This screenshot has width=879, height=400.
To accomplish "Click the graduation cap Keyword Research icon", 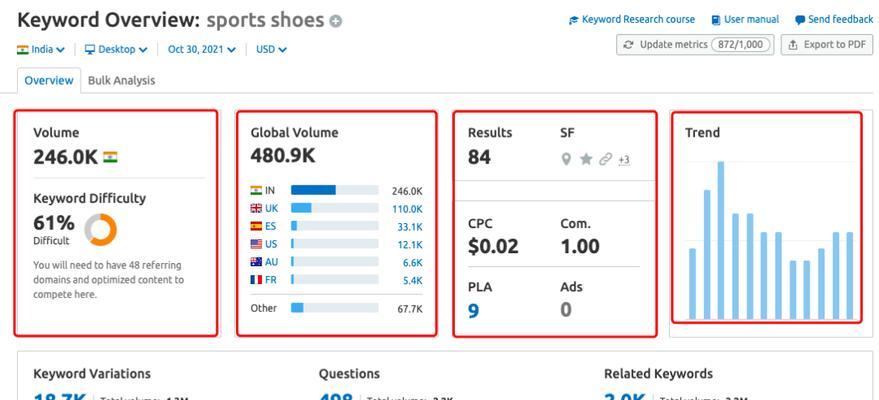I will click(573, 20).
